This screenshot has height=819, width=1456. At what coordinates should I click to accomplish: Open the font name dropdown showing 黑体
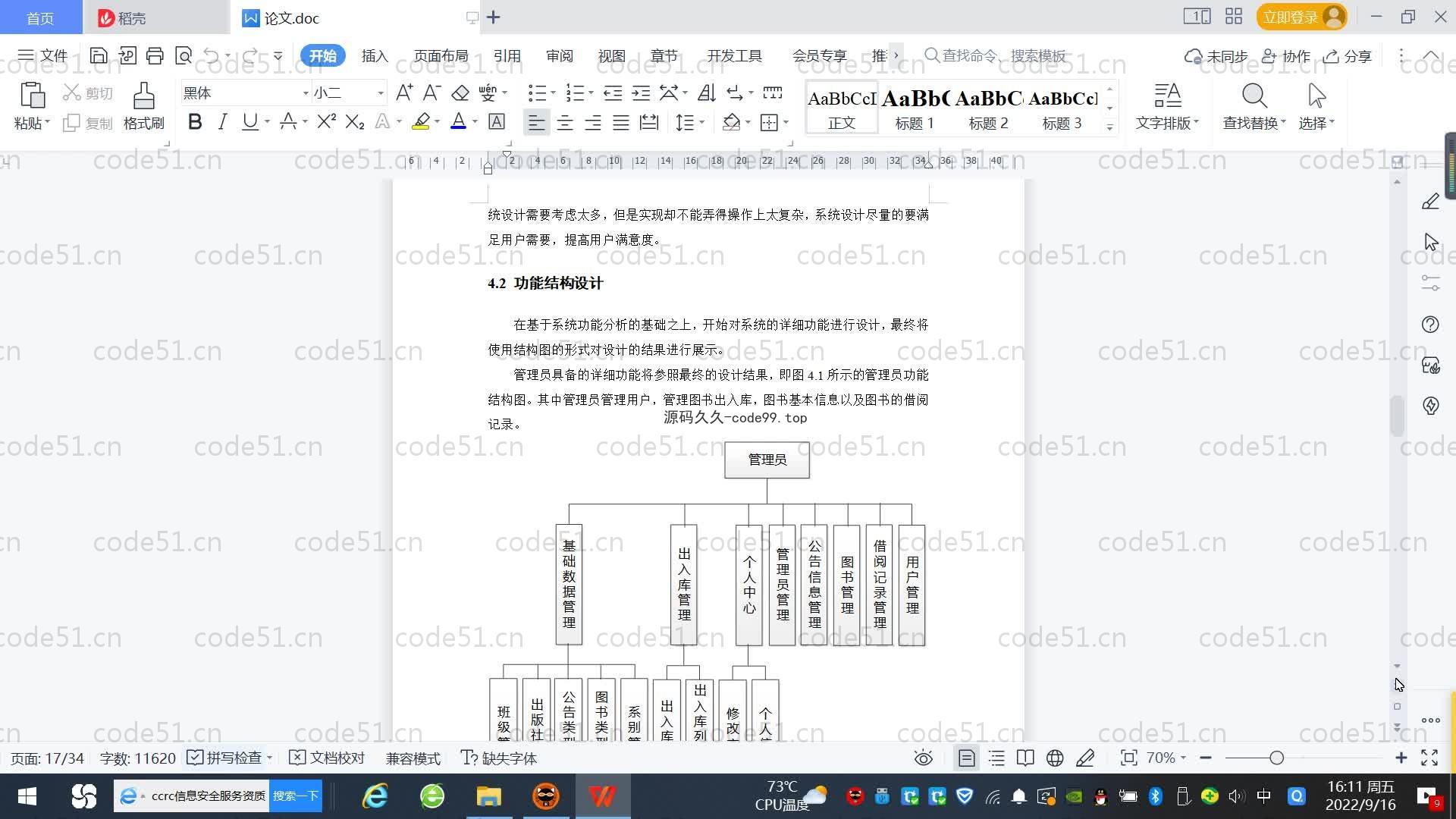click(x=306, y=93)
